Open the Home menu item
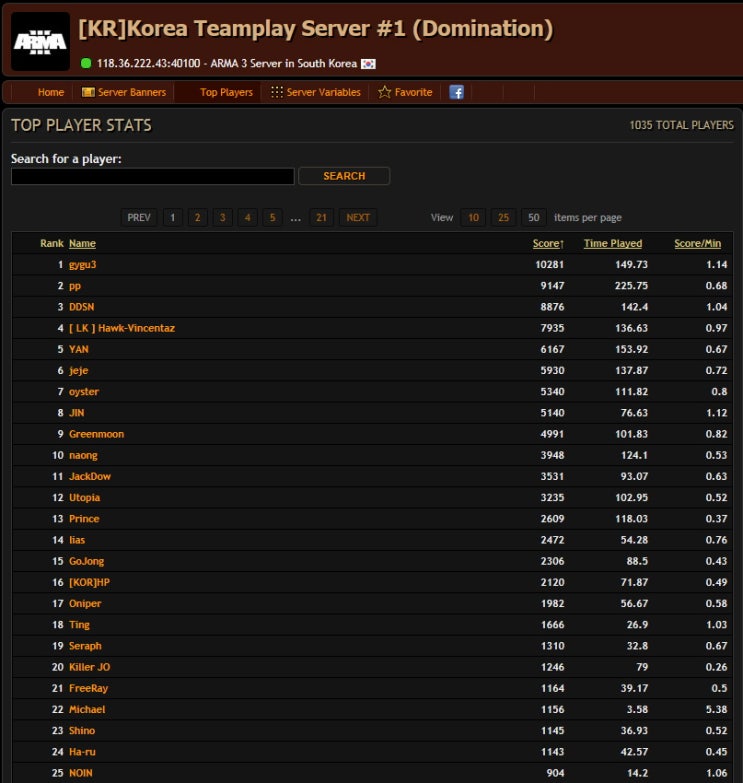 51,92
